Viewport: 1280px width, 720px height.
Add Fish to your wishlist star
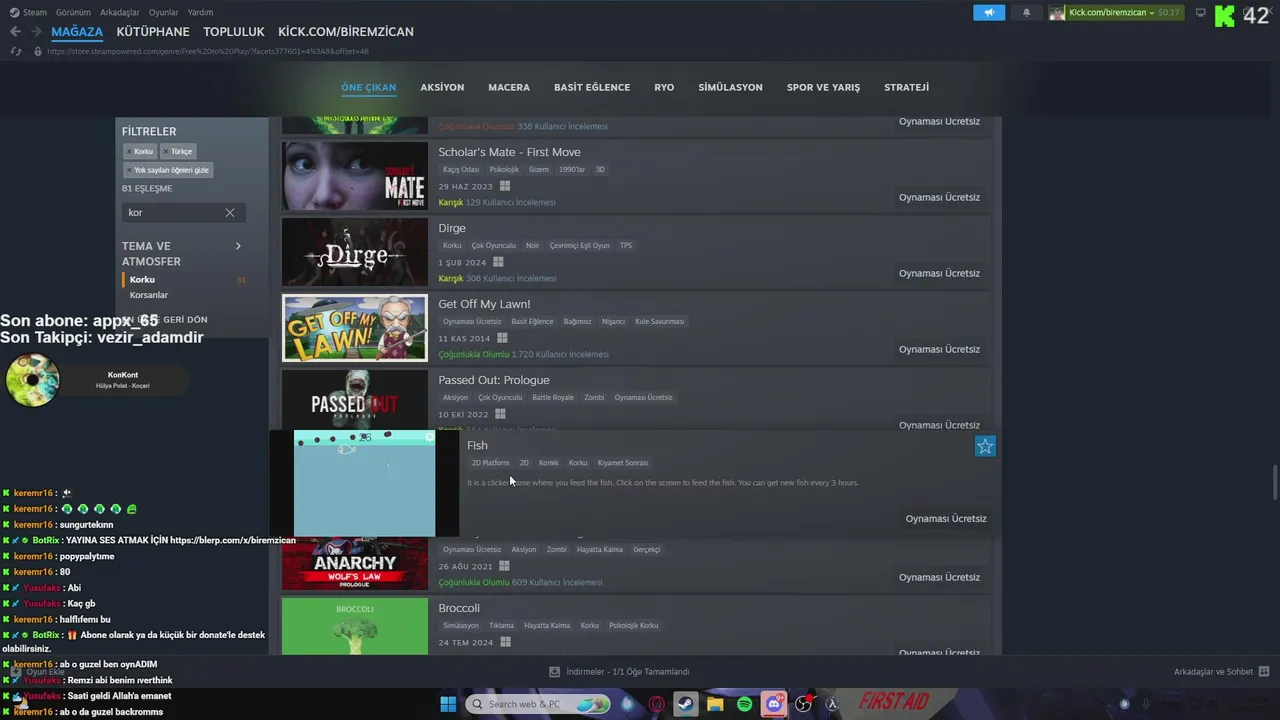[x=985, y=446]
